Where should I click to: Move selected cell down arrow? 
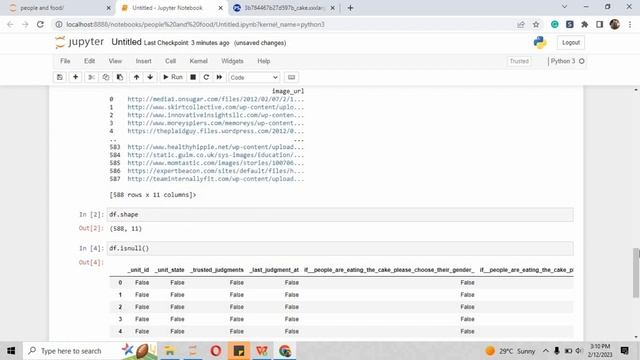(150, 77)
